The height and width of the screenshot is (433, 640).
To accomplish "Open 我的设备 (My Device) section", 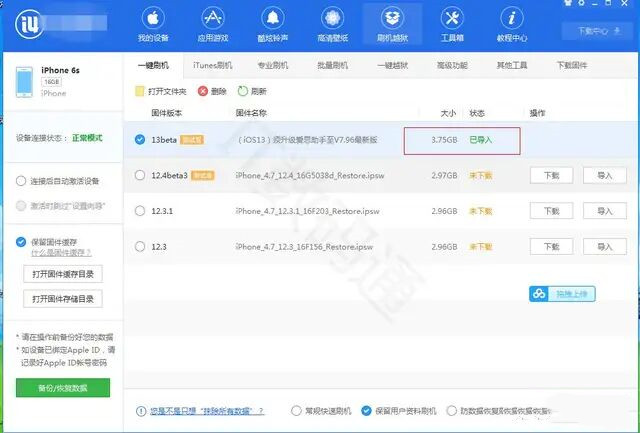I will [153, 24].
